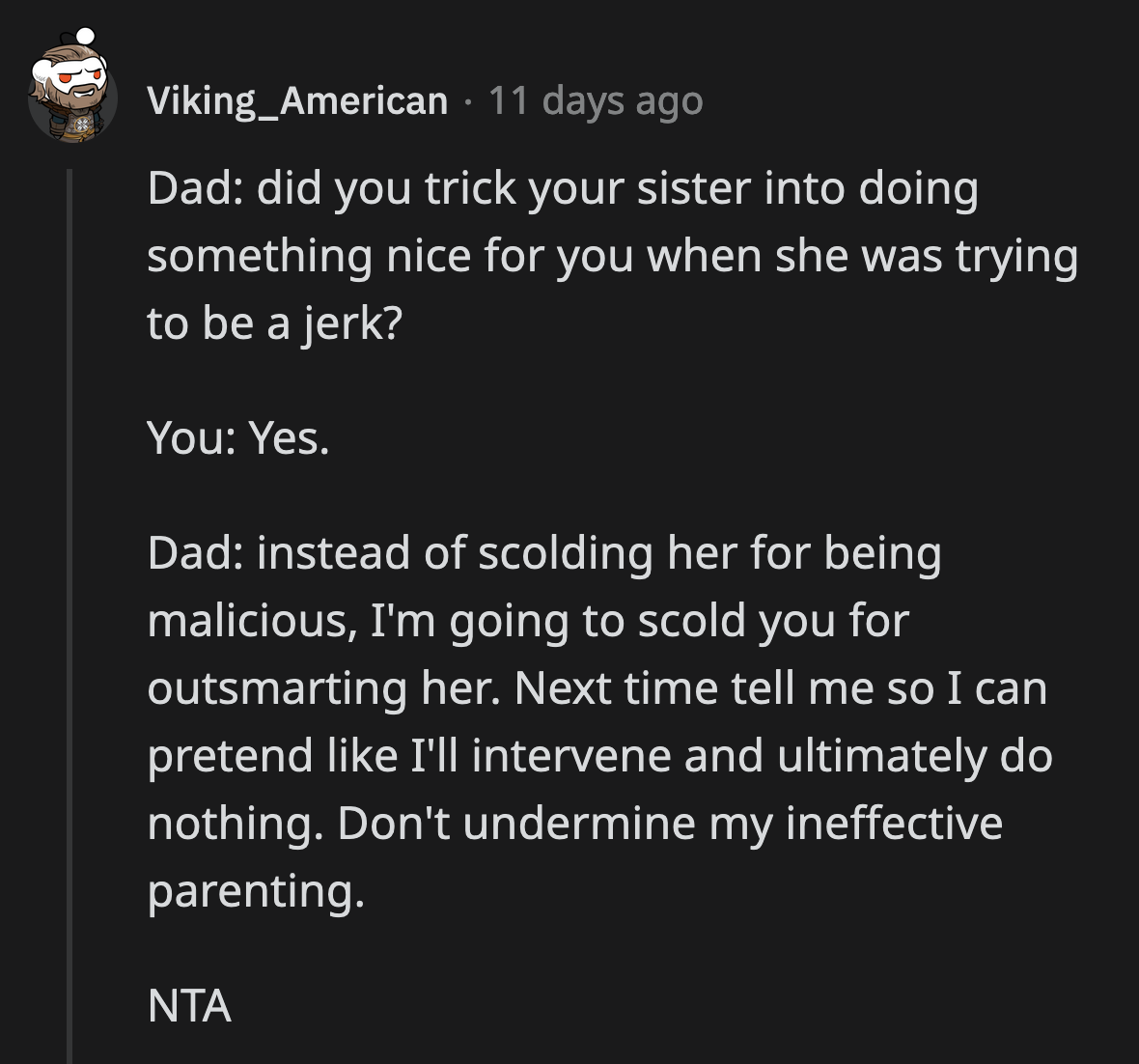This screenshot has height=1064, width=1139.
Task: Select the You: Yes. line
Action: (237, 441)
